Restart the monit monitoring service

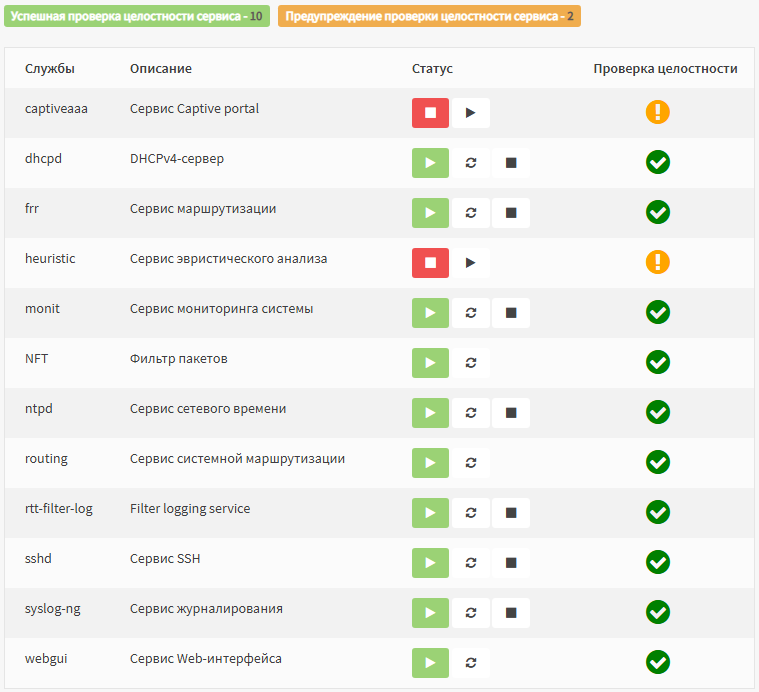click(x=471, y=313)
